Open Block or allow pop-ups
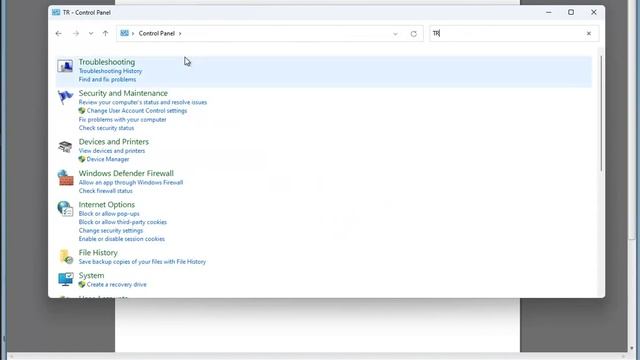640x360 pixels. tap(109, 213)
